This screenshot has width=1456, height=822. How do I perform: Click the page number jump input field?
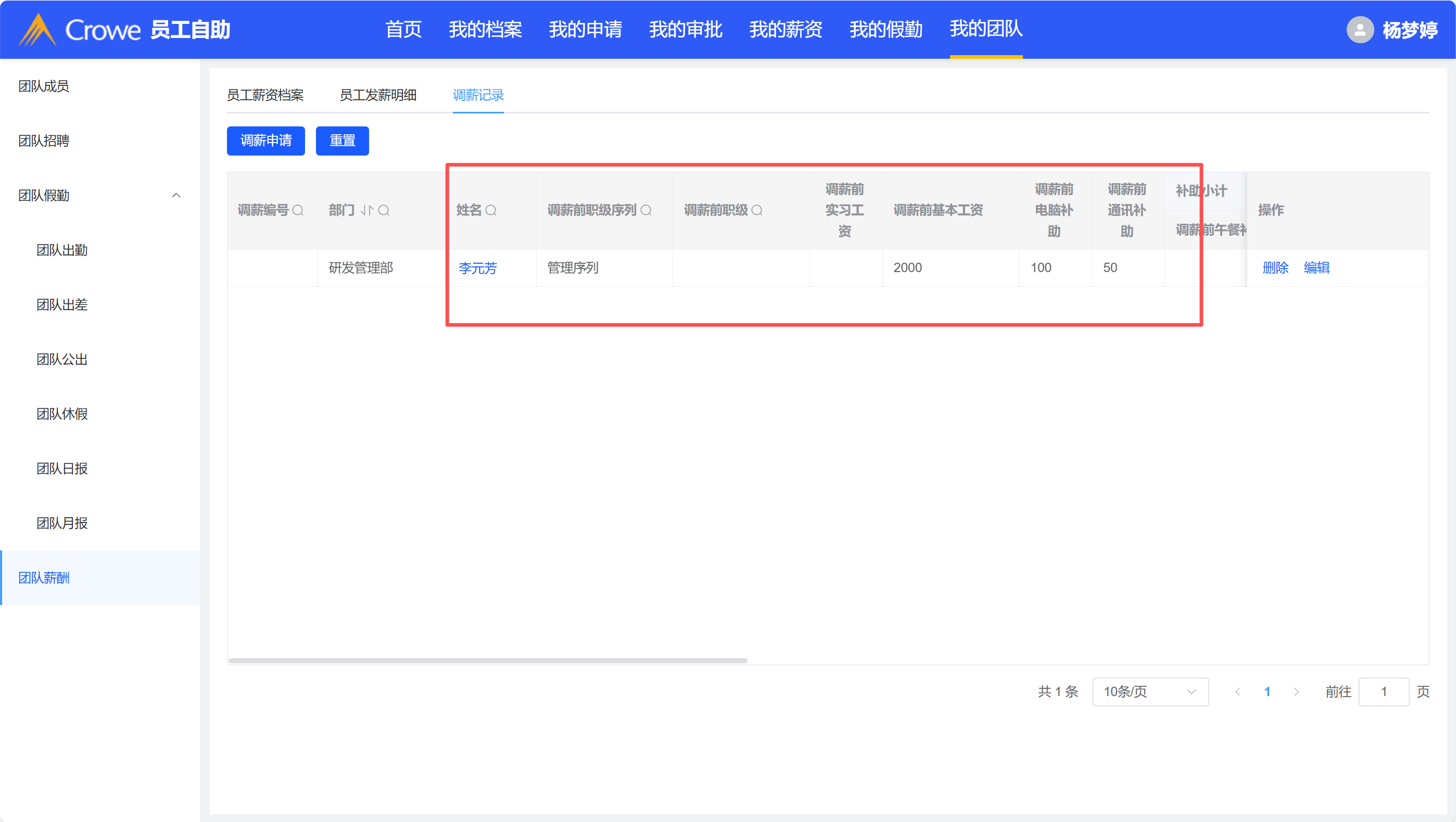pos(1383,691)
